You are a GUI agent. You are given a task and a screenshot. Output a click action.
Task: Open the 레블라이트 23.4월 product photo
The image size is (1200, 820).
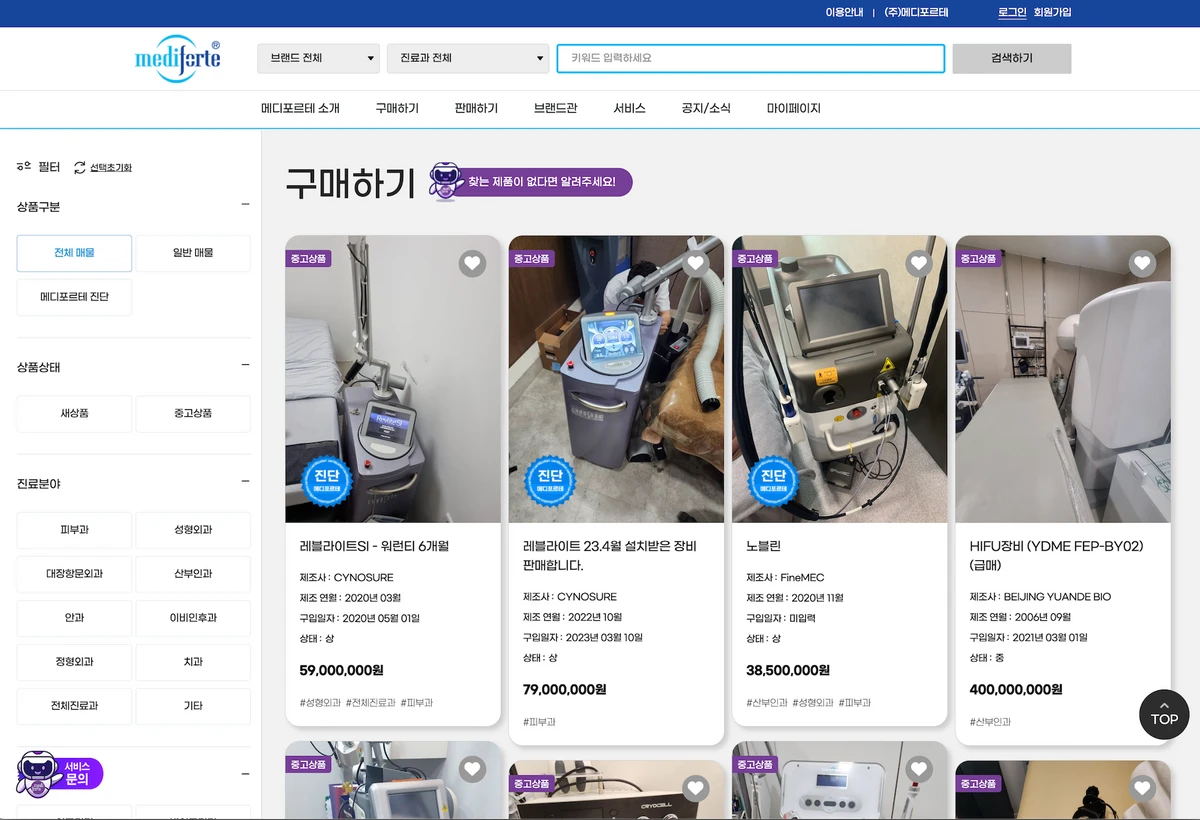click(x=616, y=379)
